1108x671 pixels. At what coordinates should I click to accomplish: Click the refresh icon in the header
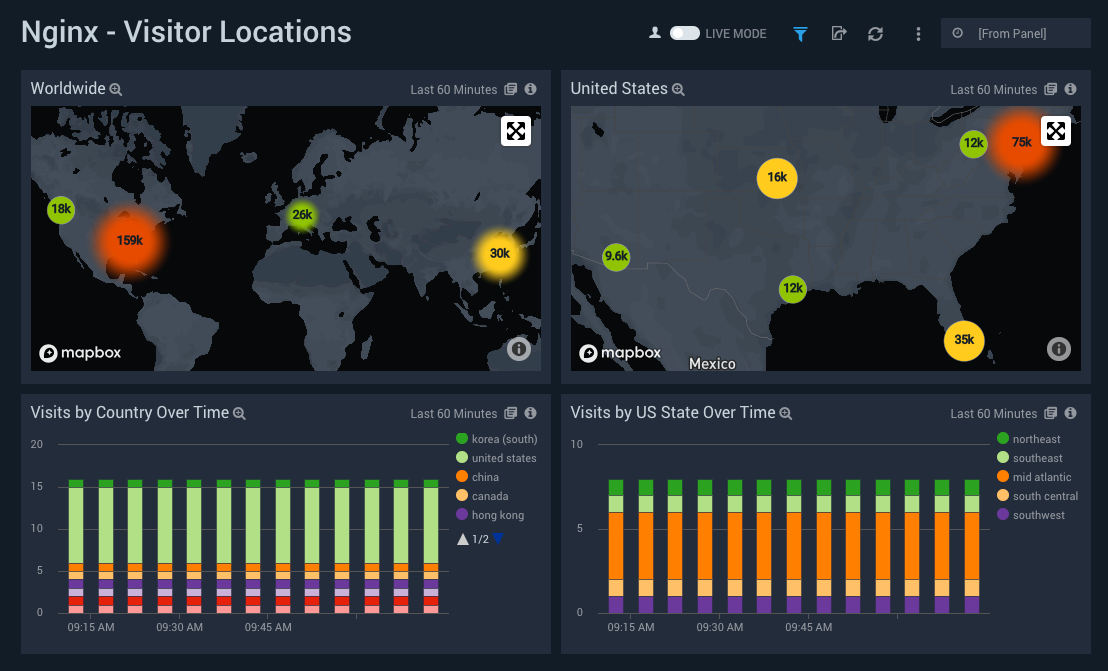click(875, 33)
